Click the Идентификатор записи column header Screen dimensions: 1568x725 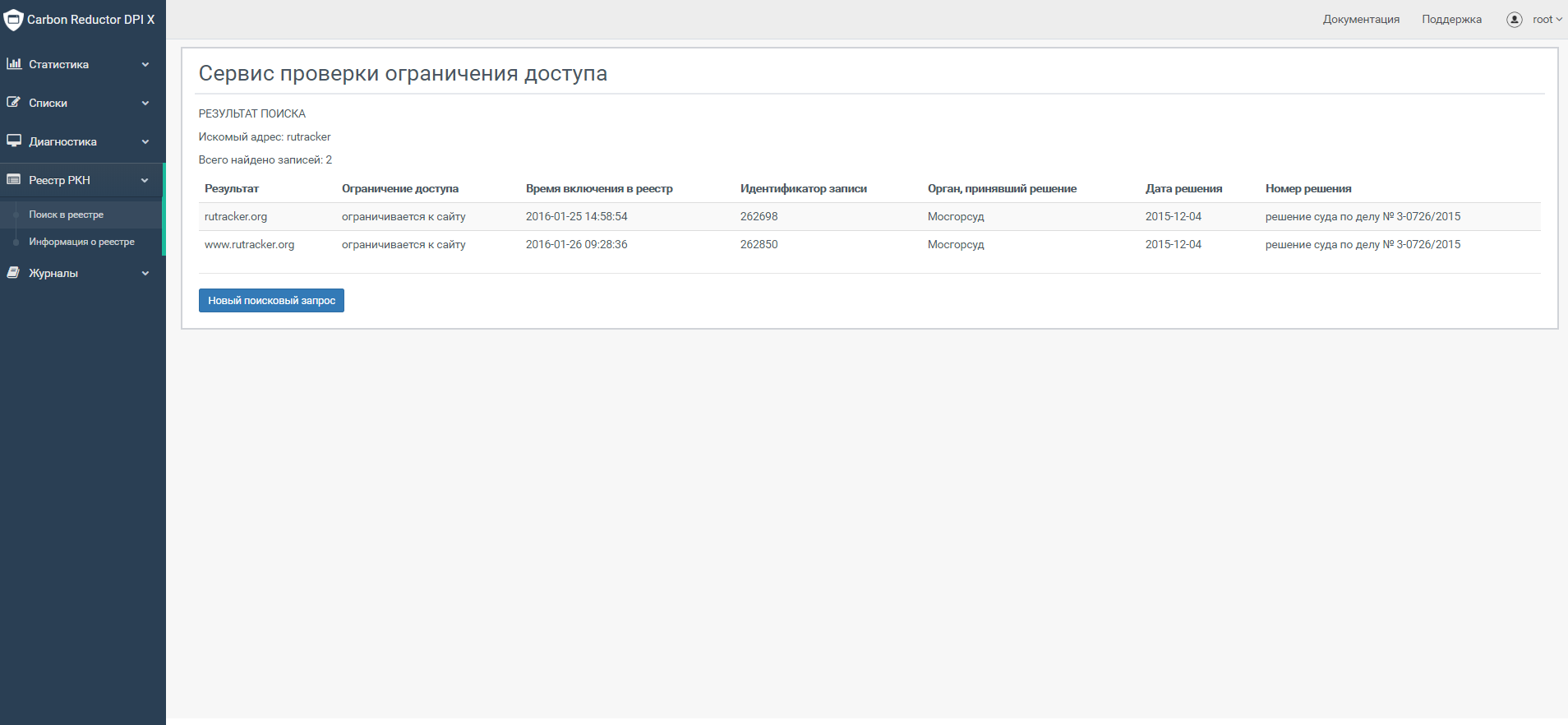(x=804, y=188)
